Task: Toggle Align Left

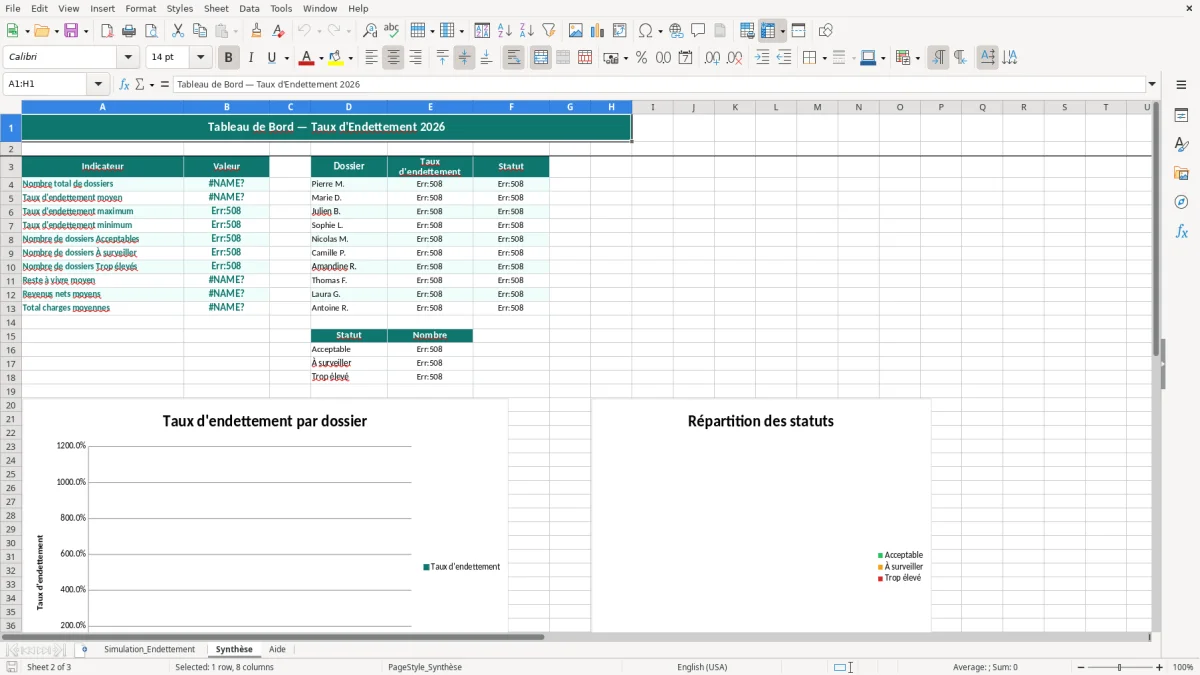Action: 371,58
